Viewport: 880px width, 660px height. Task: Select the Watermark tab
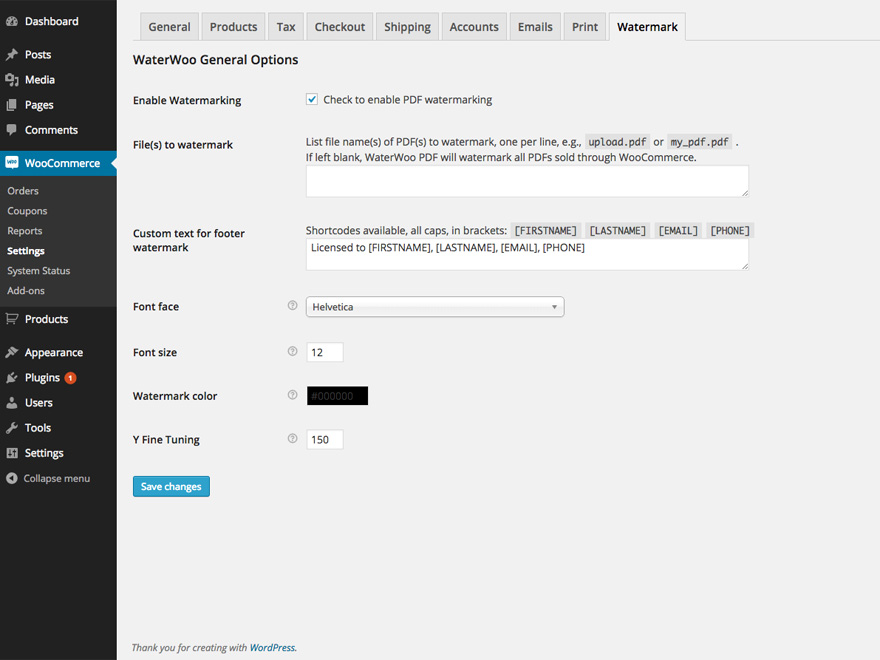click(x=647, y=27)
